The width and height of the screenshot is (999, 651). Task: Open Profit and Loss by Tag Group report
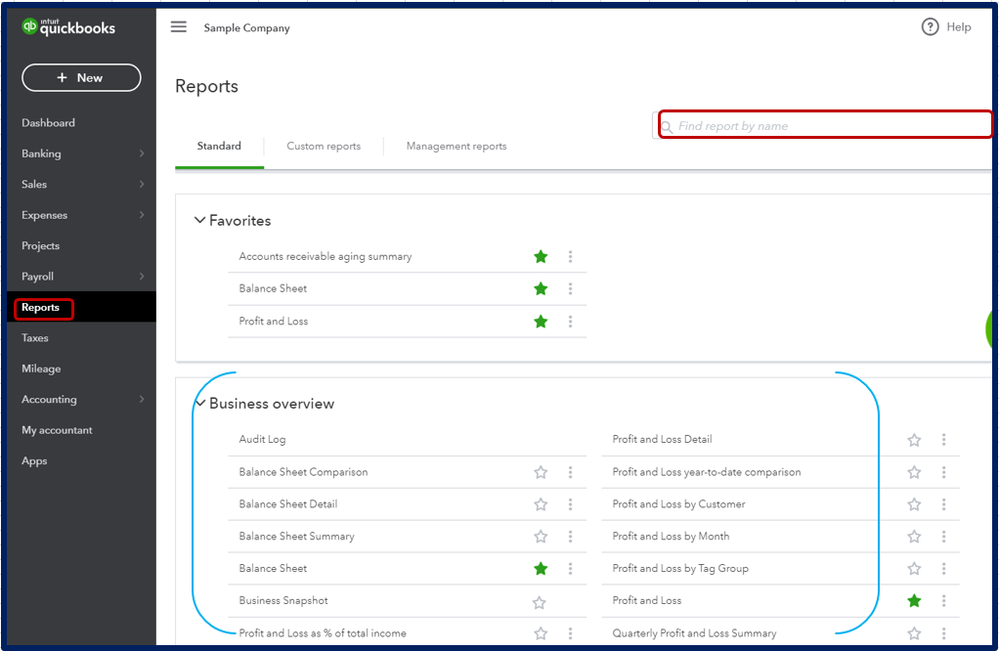pos(680,568)
